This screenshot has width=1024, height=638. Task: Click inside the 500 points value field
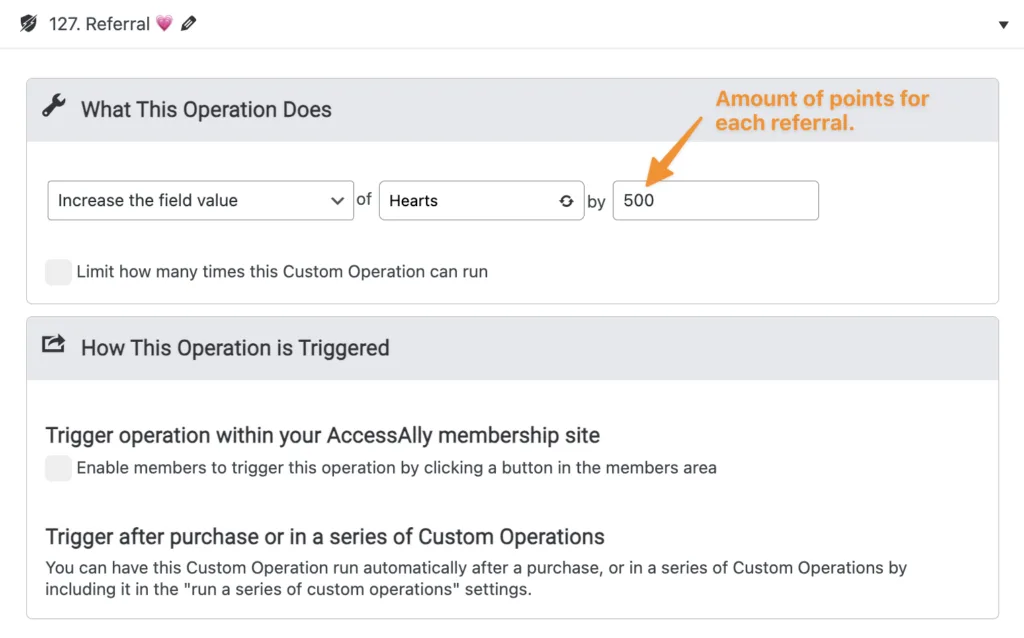click(x=716, y=200)
